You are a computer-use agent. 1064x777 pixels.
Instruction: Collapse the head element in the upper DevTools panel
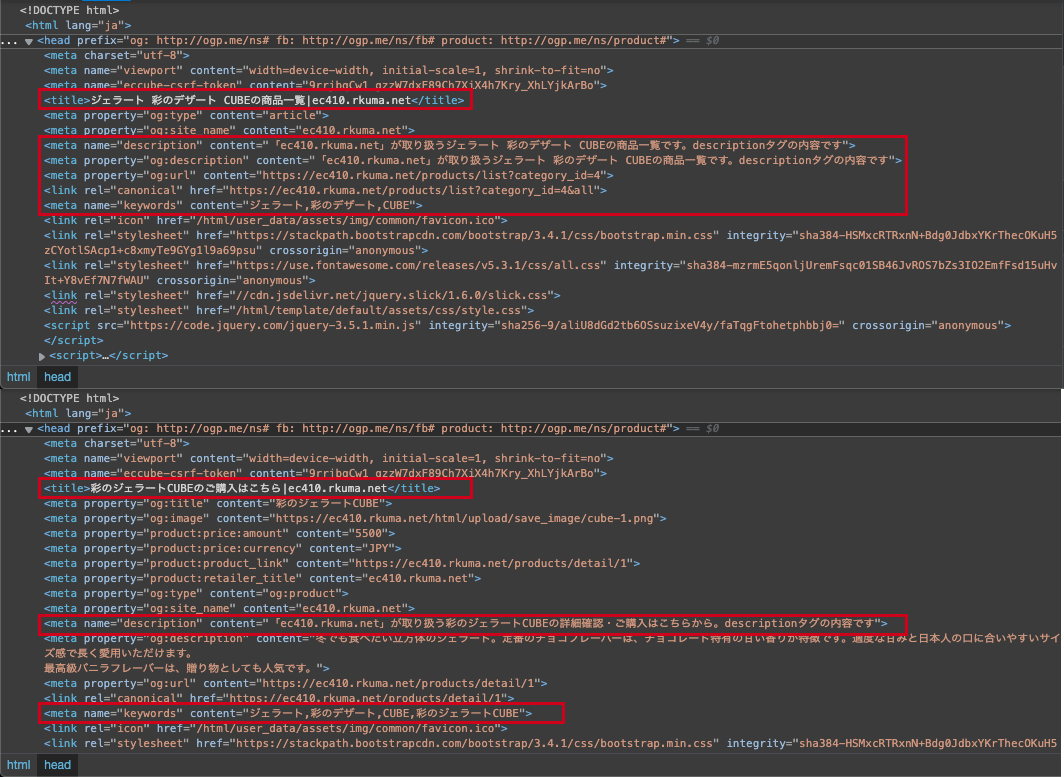coord(28,41)
